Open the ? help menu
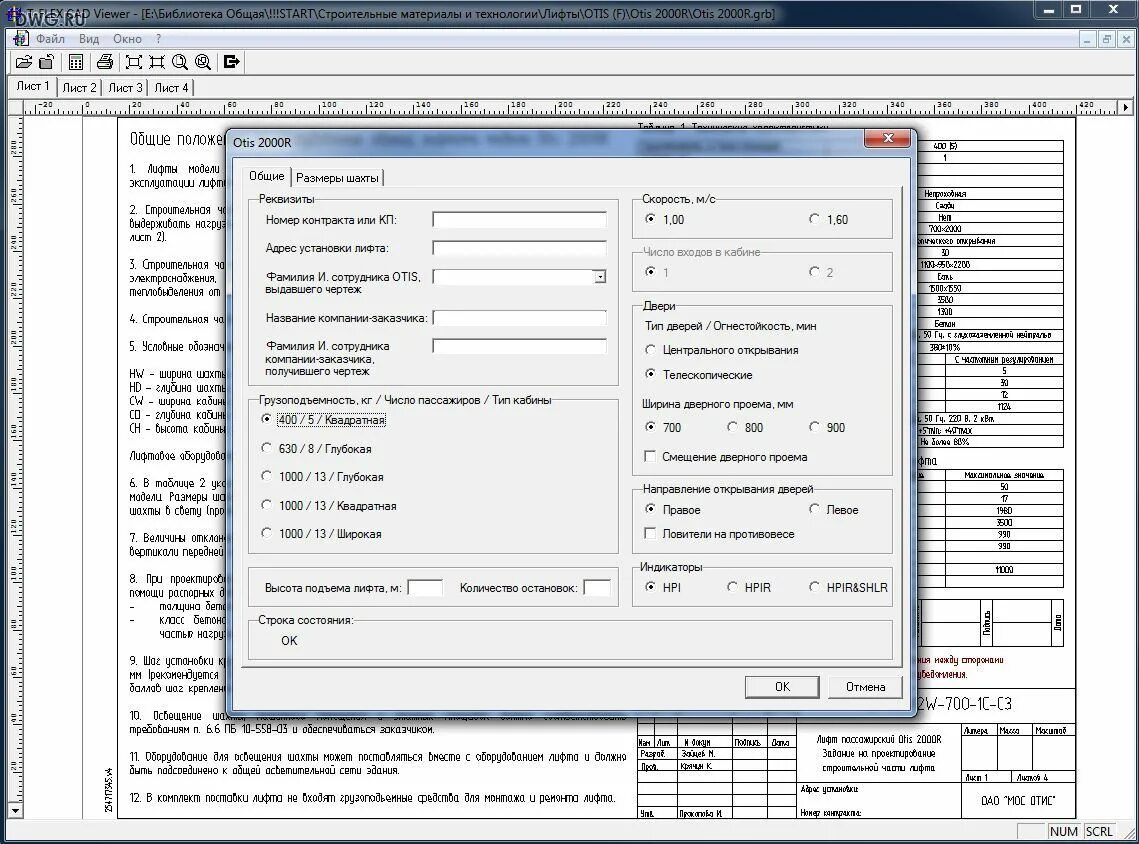 (158, 39)
